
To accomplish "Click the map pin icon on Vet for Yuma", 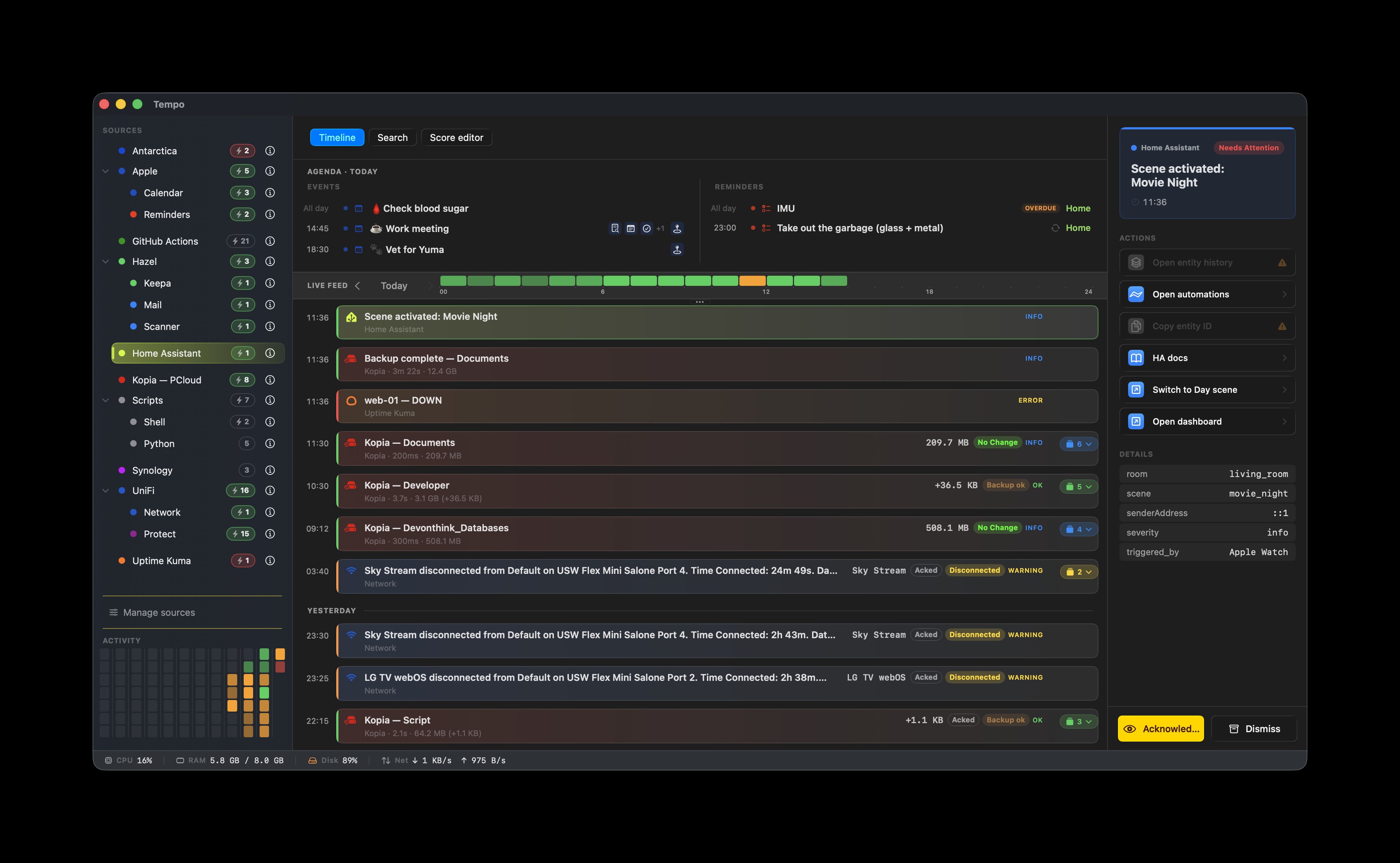I will tap(677, 249).
